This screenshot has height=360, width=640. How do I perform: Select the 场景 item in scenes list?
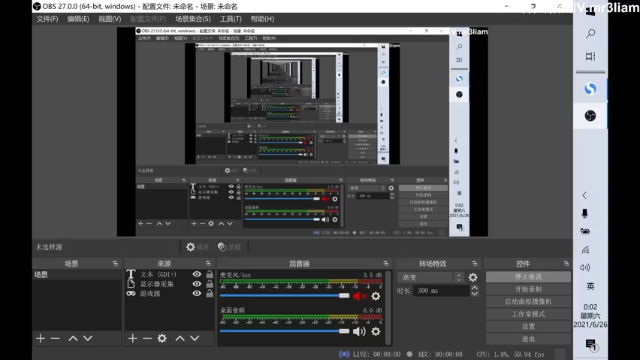[x=77, y=275]
